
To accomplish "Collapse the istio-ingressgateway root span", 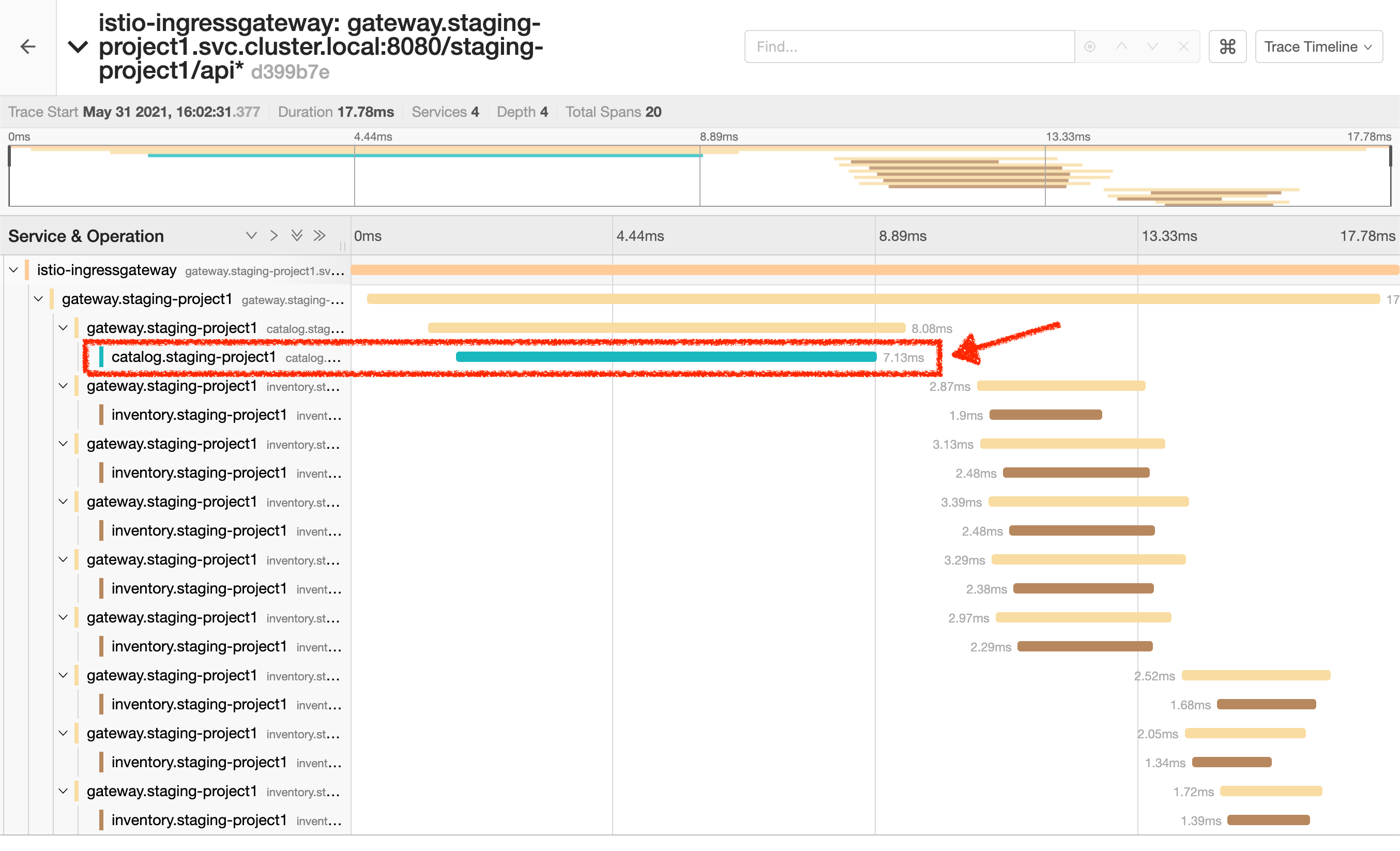I will pyautogui.click(x=13, y=270).
